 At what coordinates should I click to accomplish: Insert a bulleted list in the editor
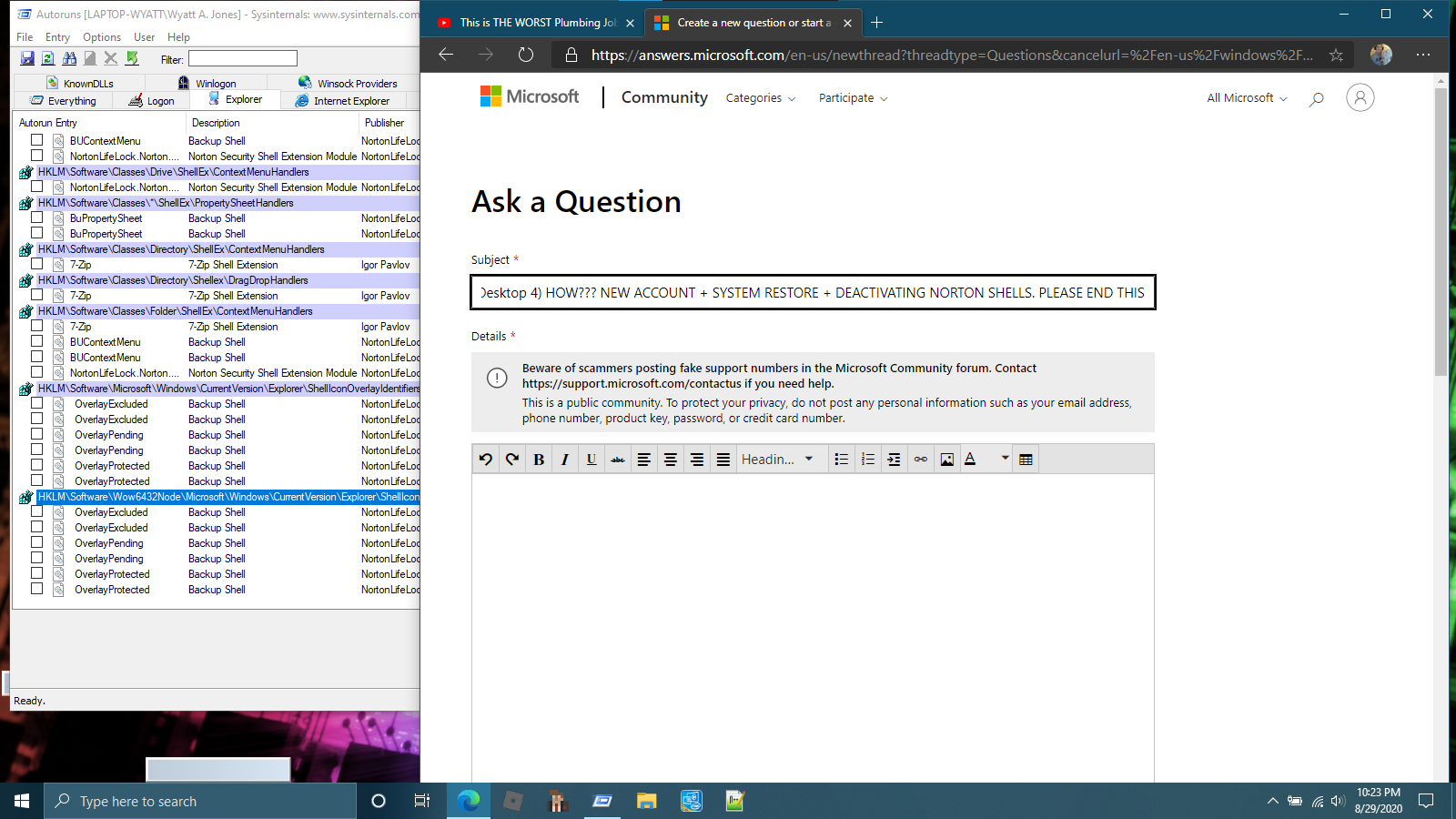click(842, 460)
